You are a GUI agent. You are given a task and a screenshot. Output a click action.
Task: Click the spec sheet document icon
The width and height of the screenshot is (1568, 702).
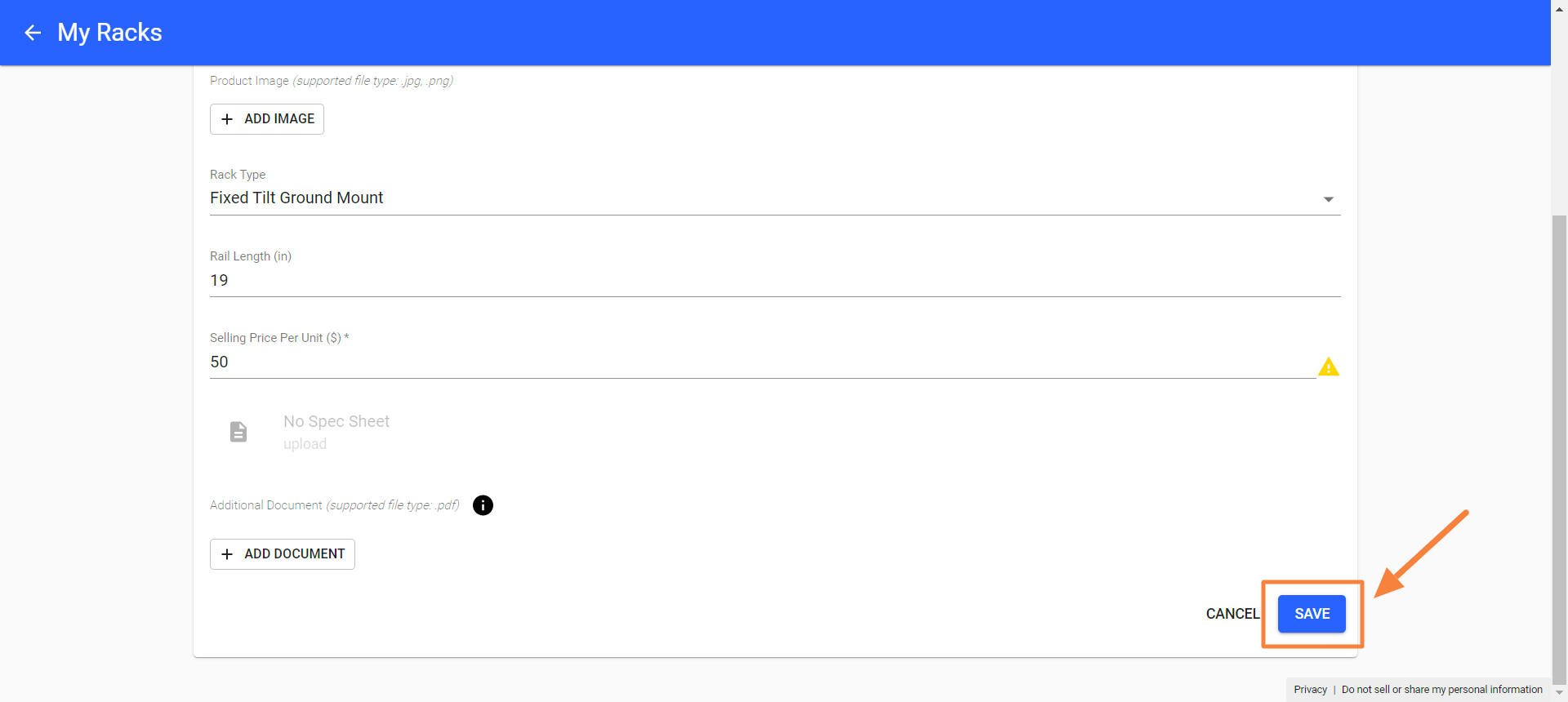point(238,432)
